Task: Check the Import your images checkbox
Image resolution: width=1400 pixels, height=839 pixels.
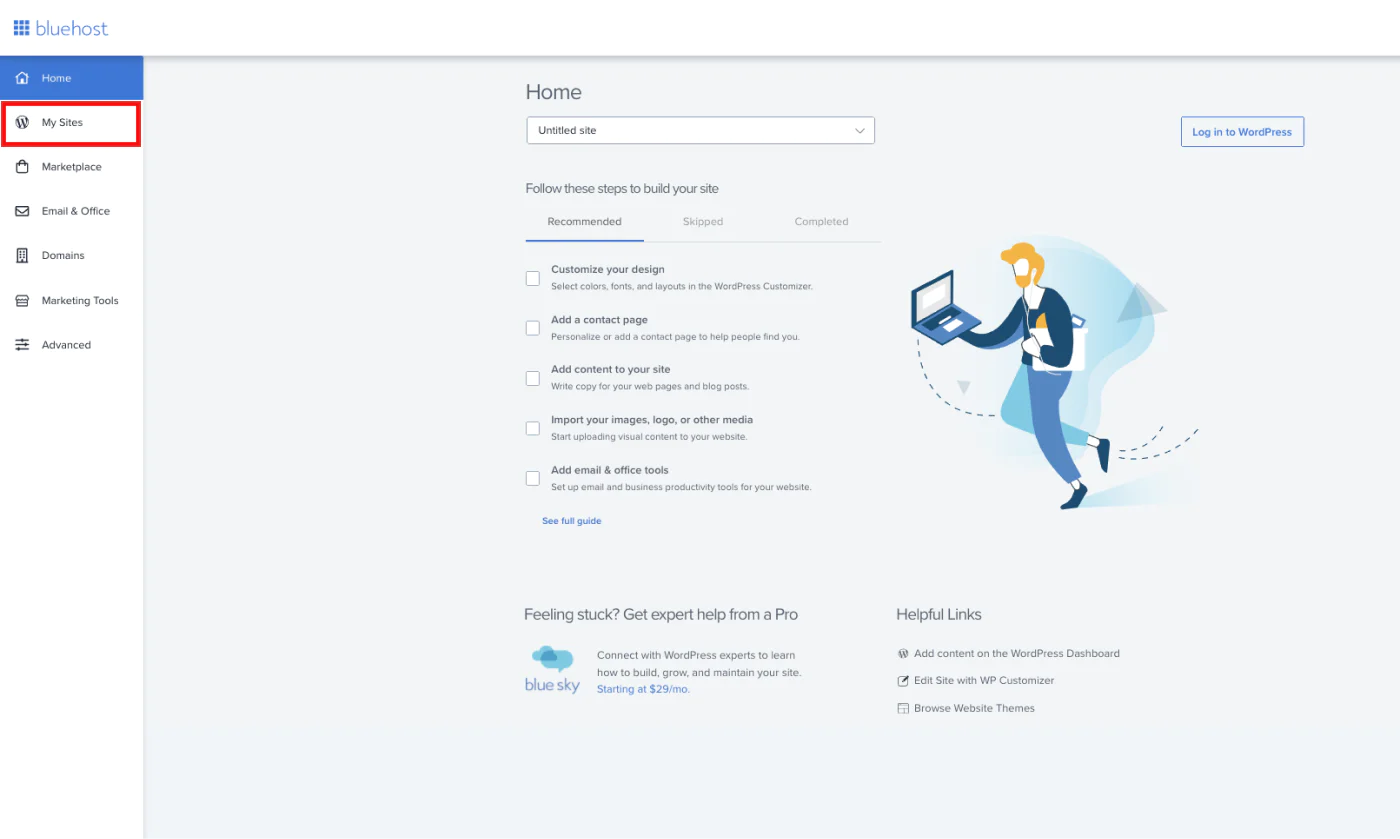Action: (x=533, y=428)
